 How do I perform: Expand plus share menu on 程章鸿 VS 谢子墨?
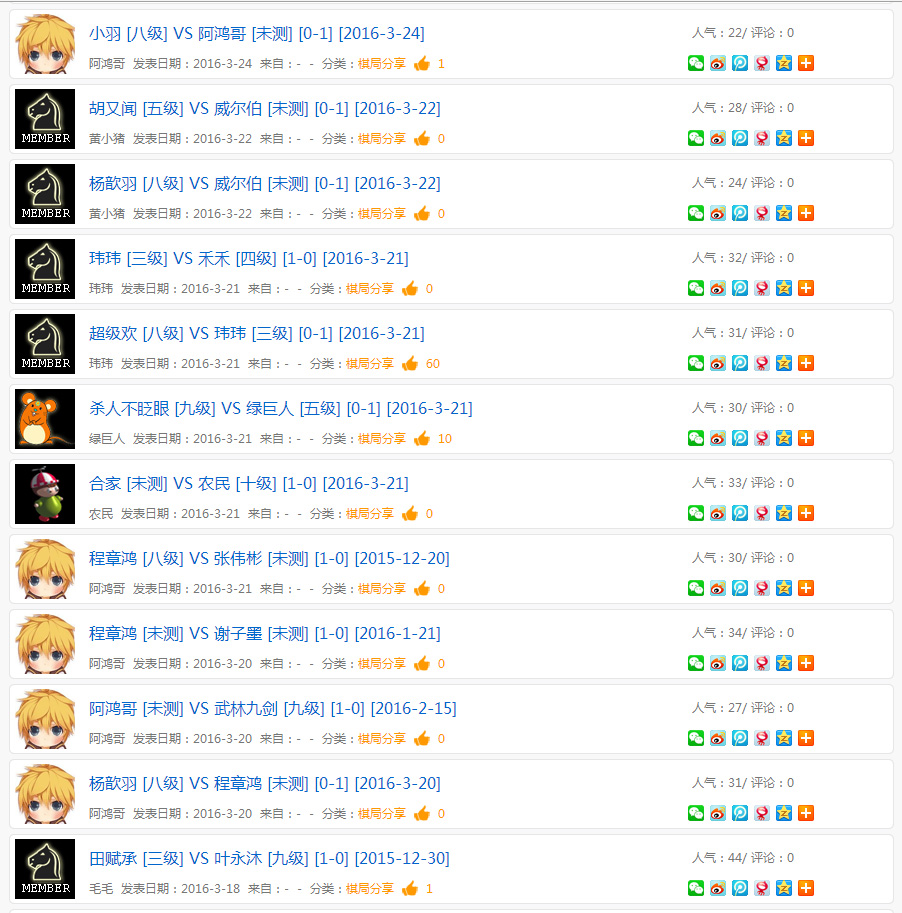(x=806, y=663)
